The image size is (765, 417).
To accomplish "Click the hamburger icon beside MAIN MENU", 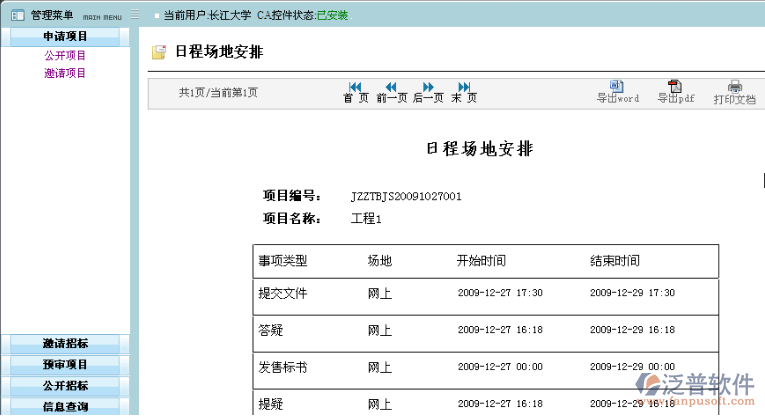I will pos(134,16).
